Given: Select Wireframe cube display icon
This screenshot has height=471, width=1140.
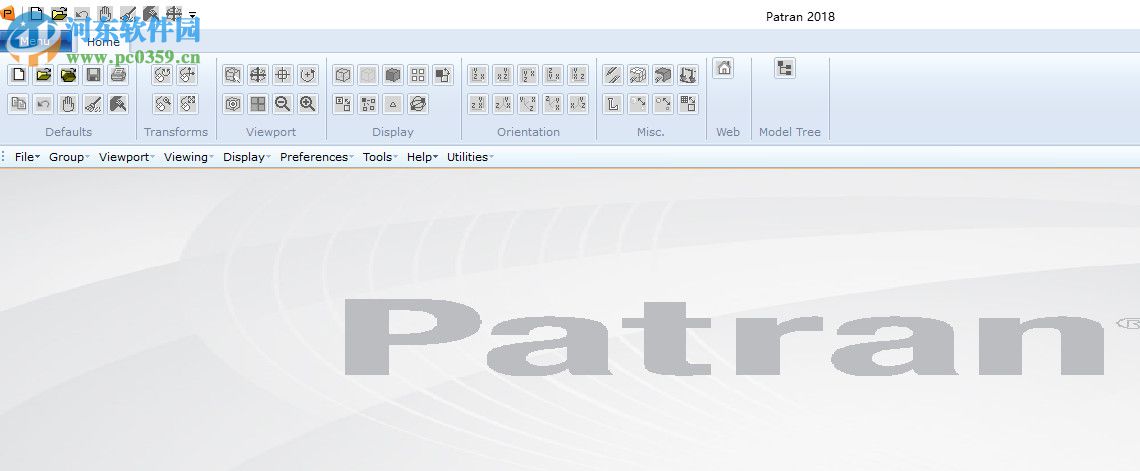Looking at the screenshot, I should coord(343,75).
